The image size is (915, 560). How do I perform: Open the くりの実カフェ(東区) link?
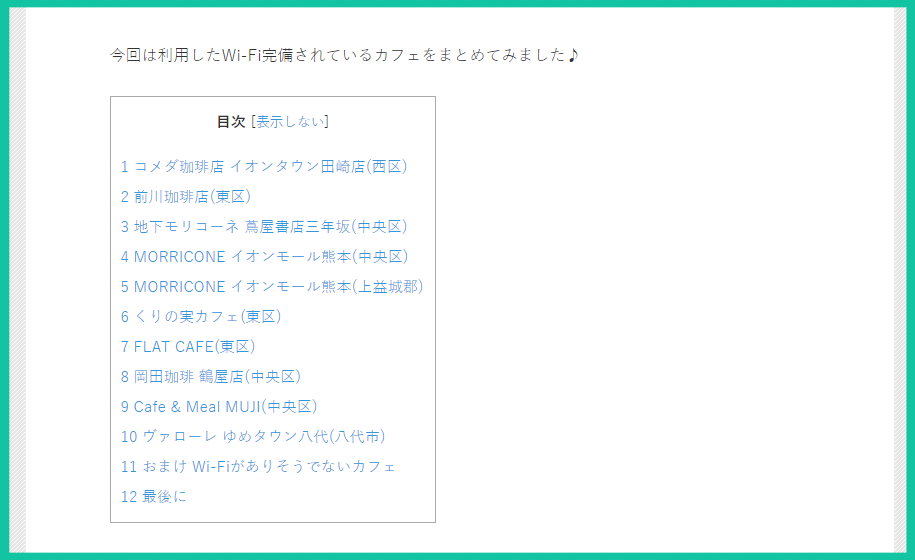point(201,317)
